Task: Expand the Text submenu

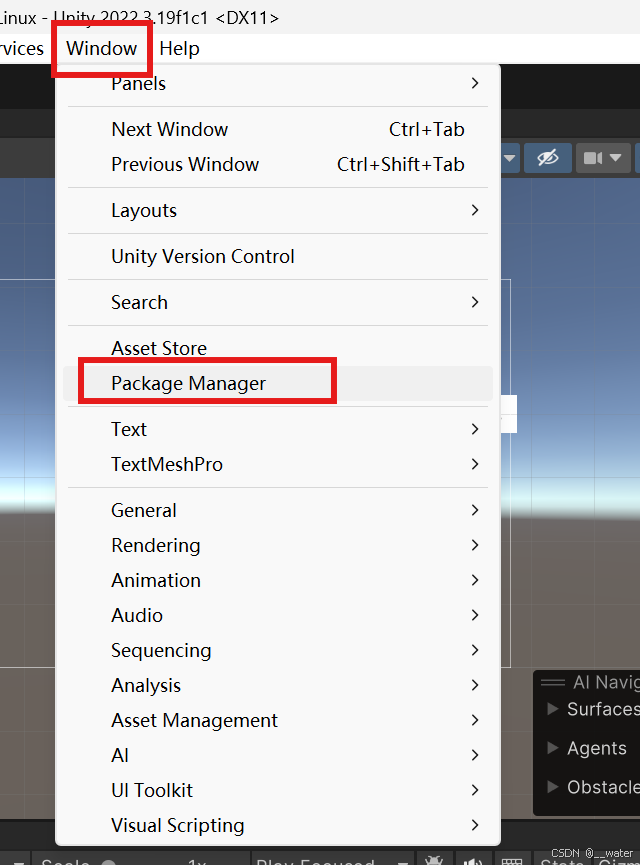Action: point(278,429)
